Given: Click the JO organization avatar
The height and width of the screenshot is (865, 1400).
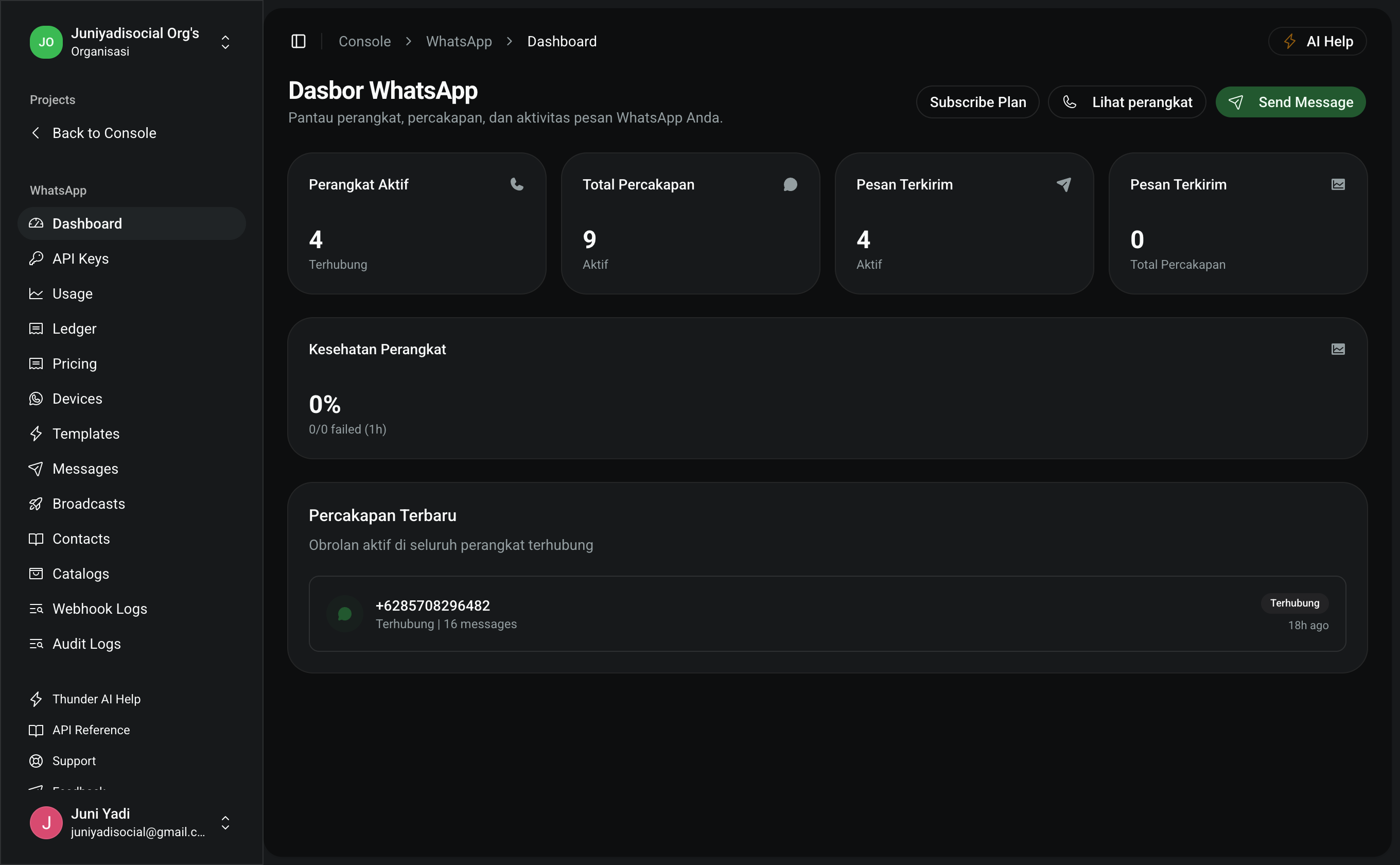Looking at the screenshot, I should (x=46, y=42).
